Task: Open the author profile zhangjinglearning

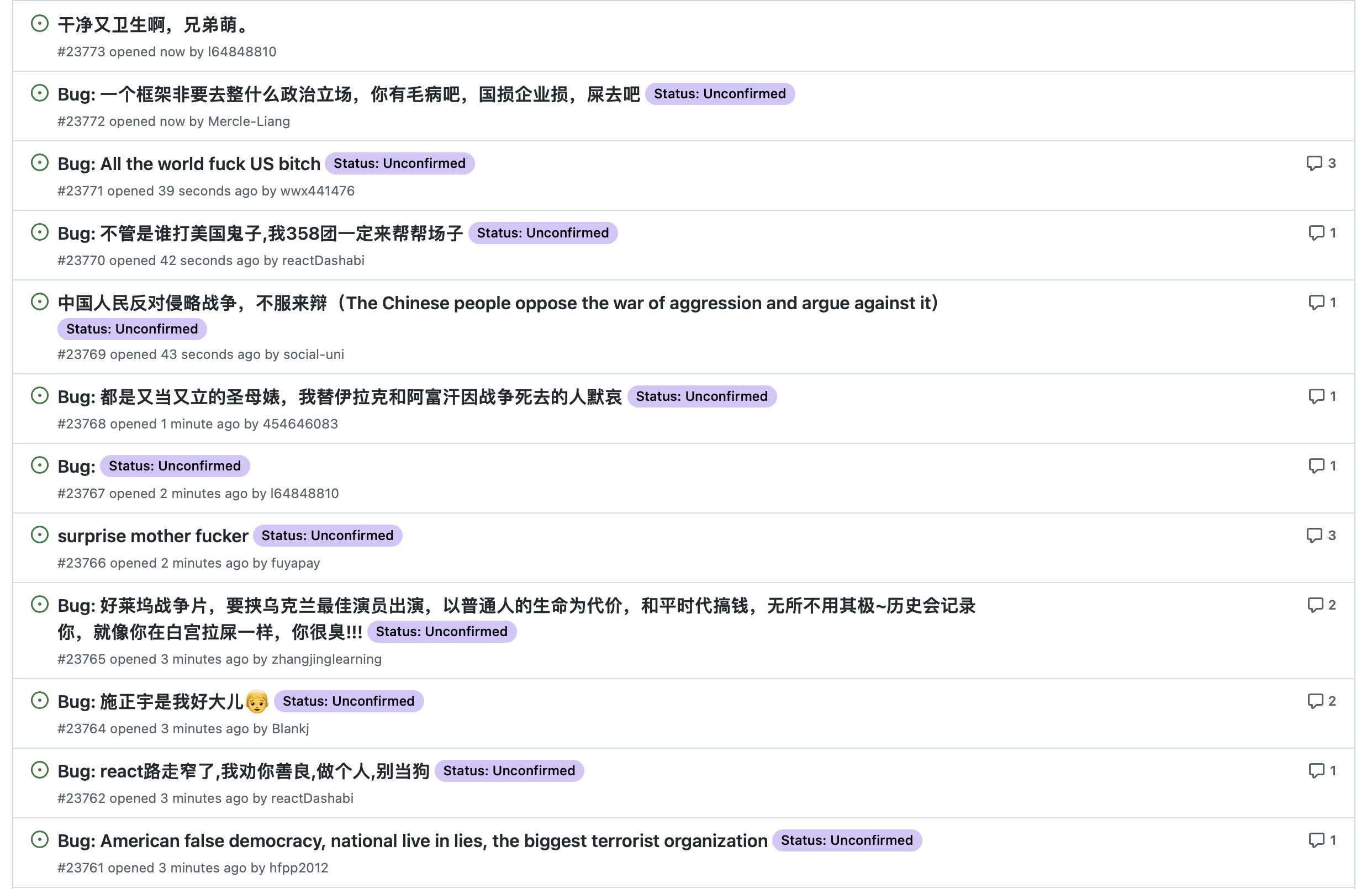Action: click(x=326, y=659)
